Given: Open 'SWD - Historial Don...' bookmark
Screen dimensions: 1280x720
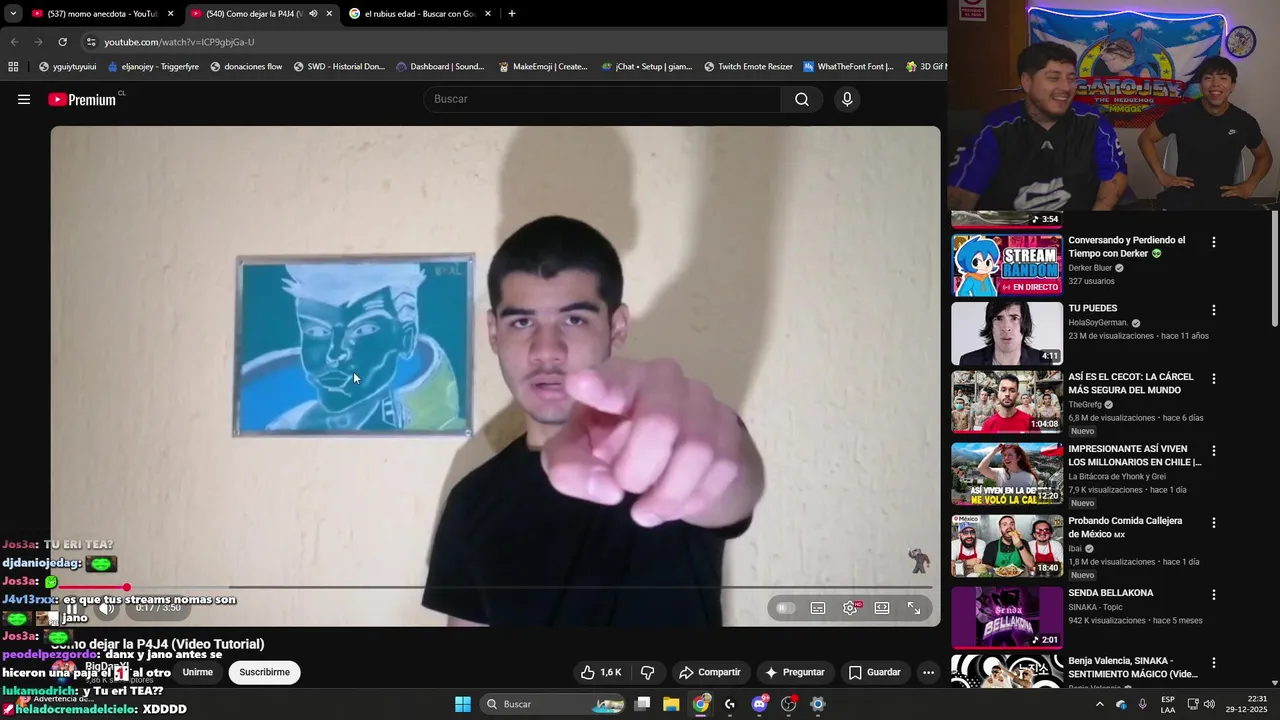Looking at the screenshot, I should coord(338,67).
